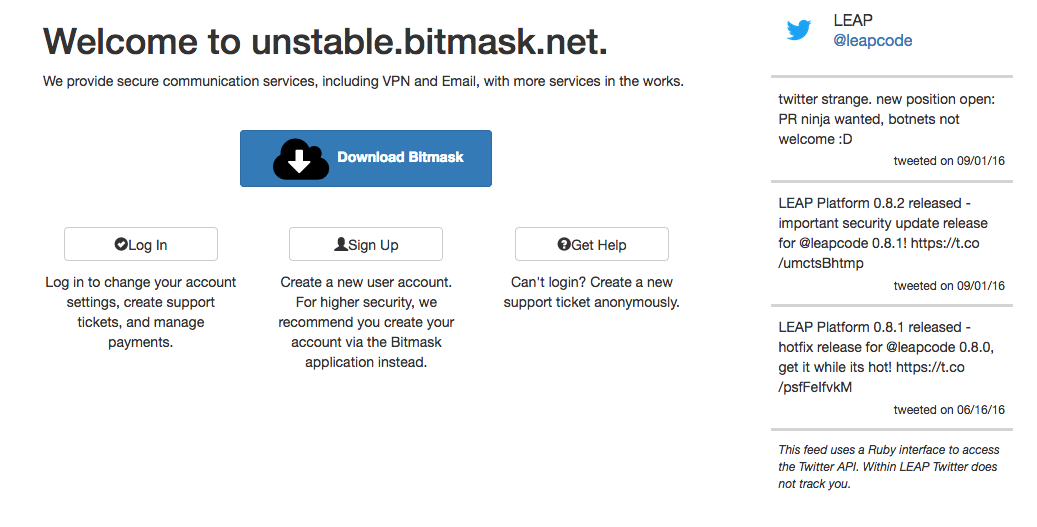1037x527 pixels.
Task: Click the LEAP account name
Action: click(853, 20)
